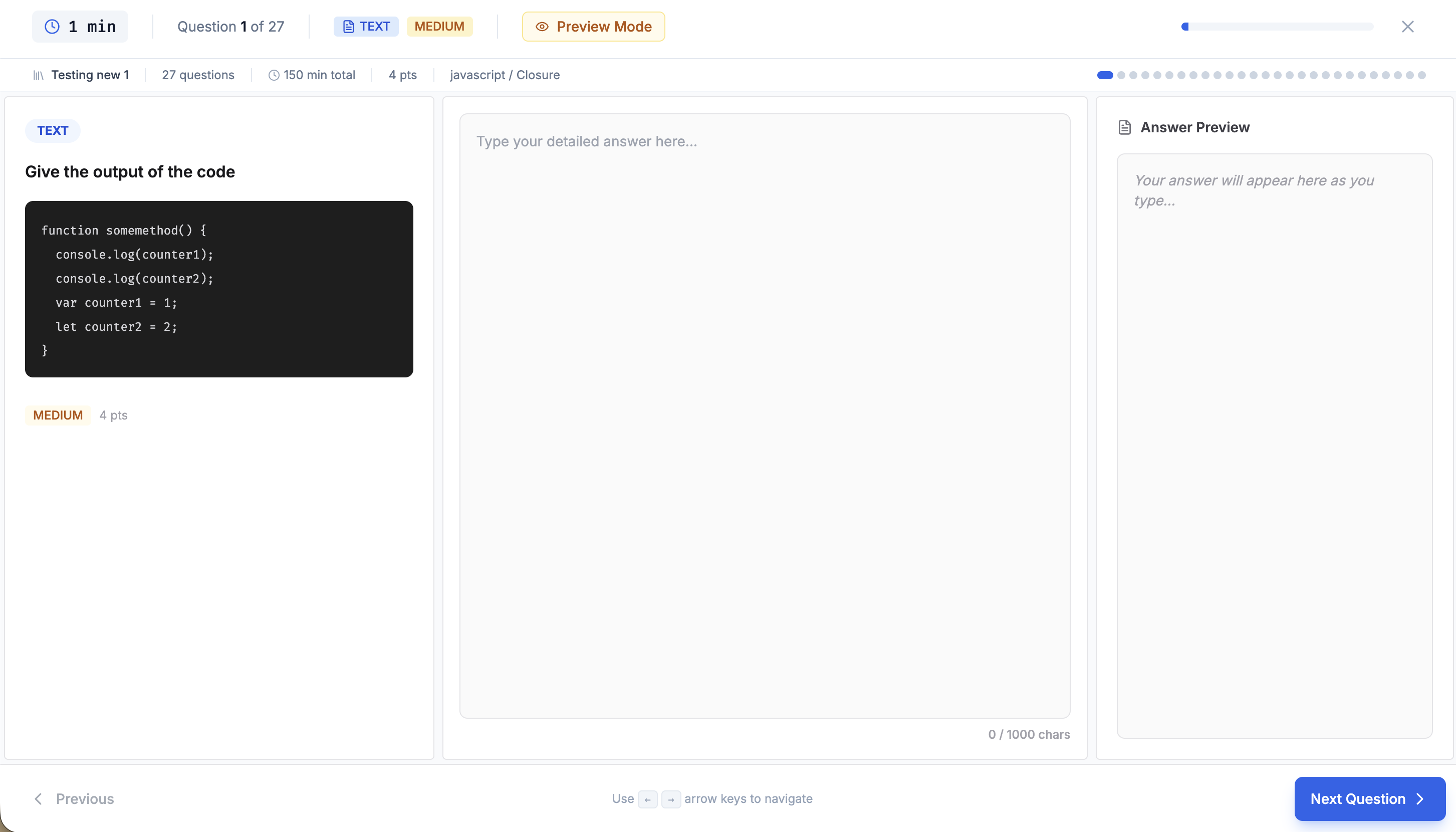Image resolution: width=1456 pixels, height=832 pixels.
Task: Click the document icon beside Answer Preview
Action: pos(1124,126)
